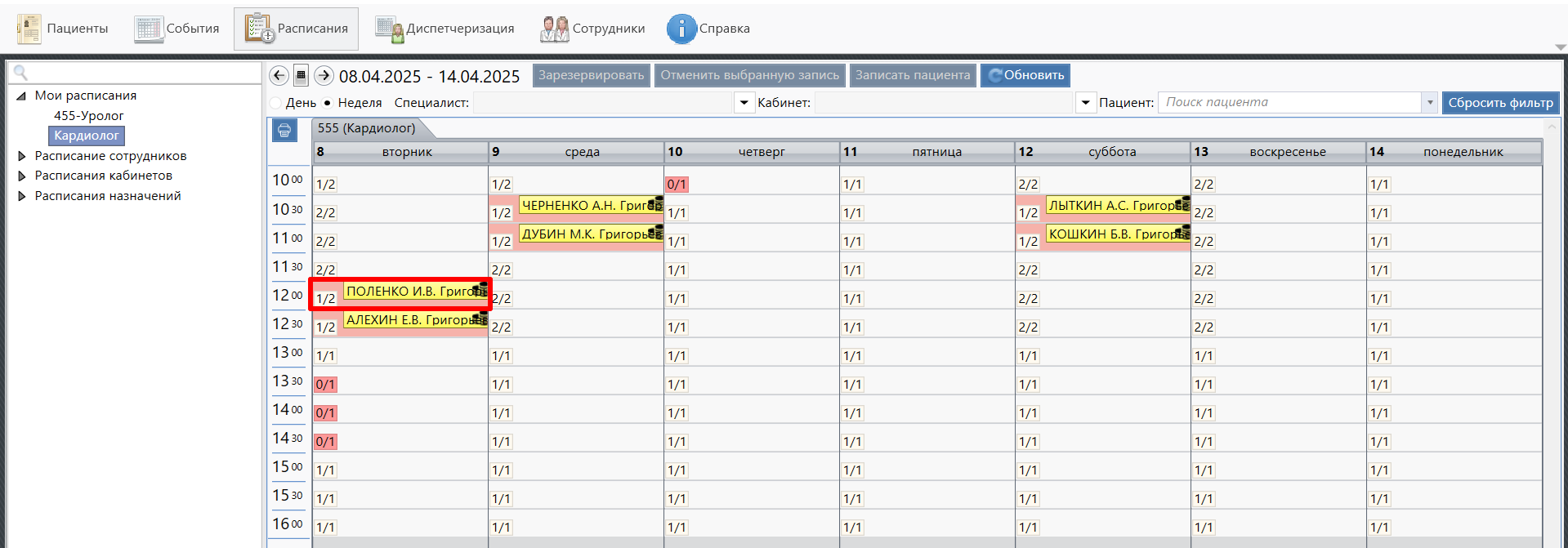1568x548 pixels.
Task: Expand the Расписание сотрудников tree node
Action: (x=22, y=156)
